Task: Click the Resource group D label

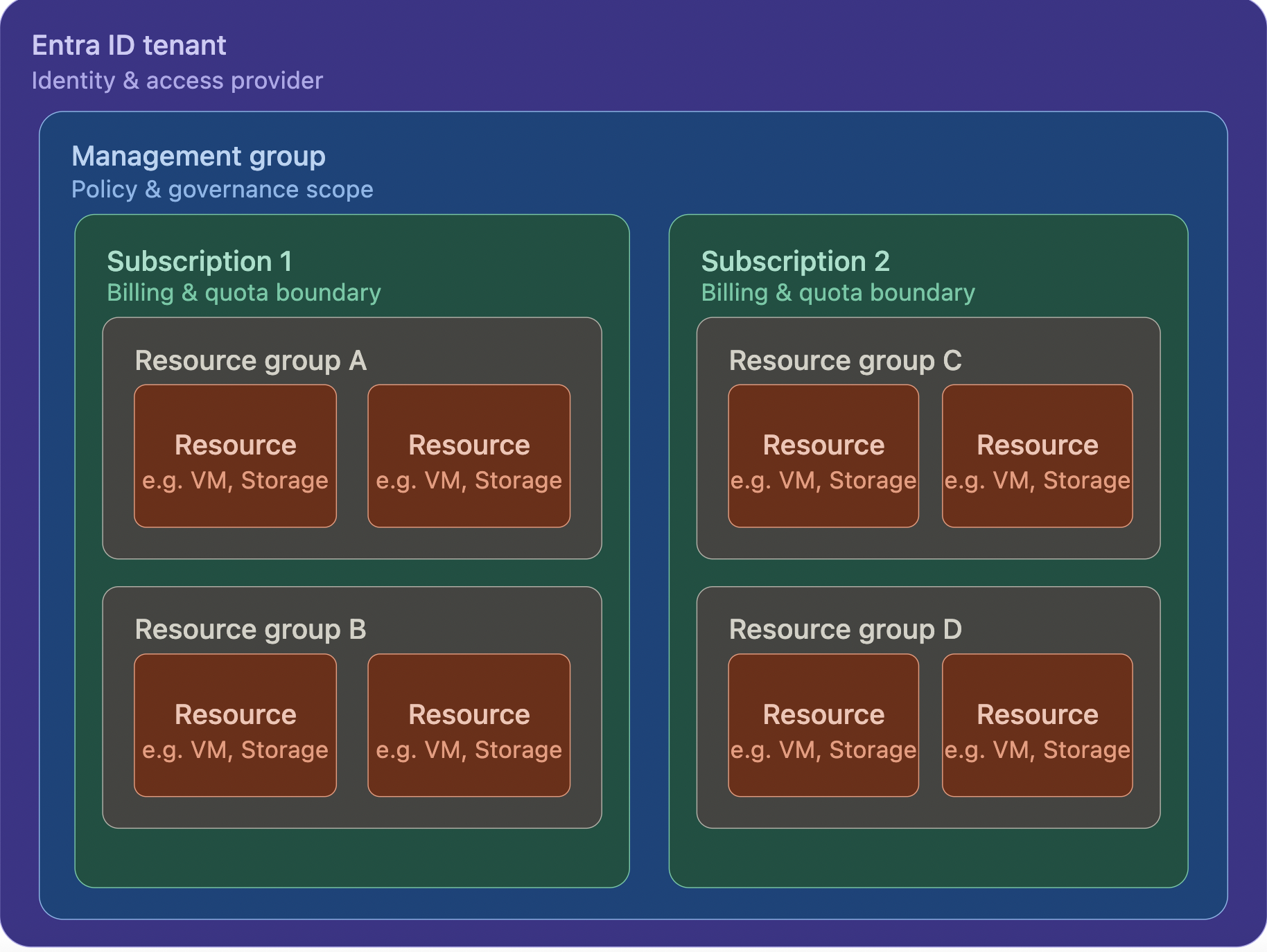Action: tap(846, 630)
